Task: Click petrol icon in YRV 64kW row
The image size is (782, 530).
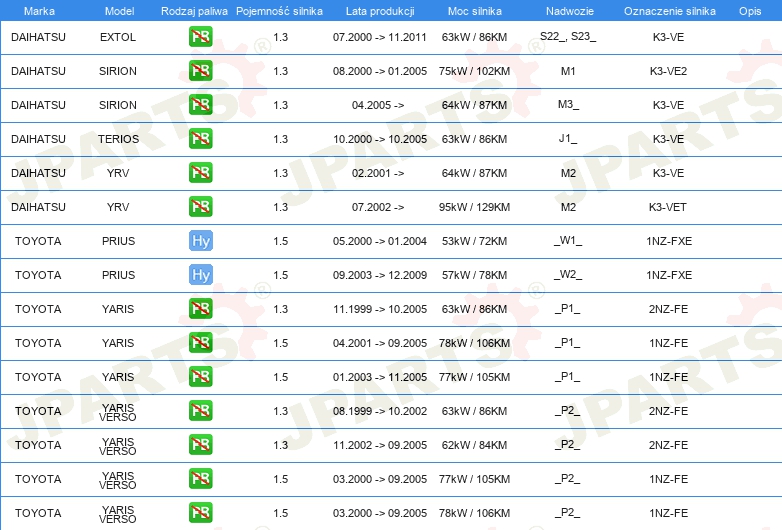Action: point(200,173)
